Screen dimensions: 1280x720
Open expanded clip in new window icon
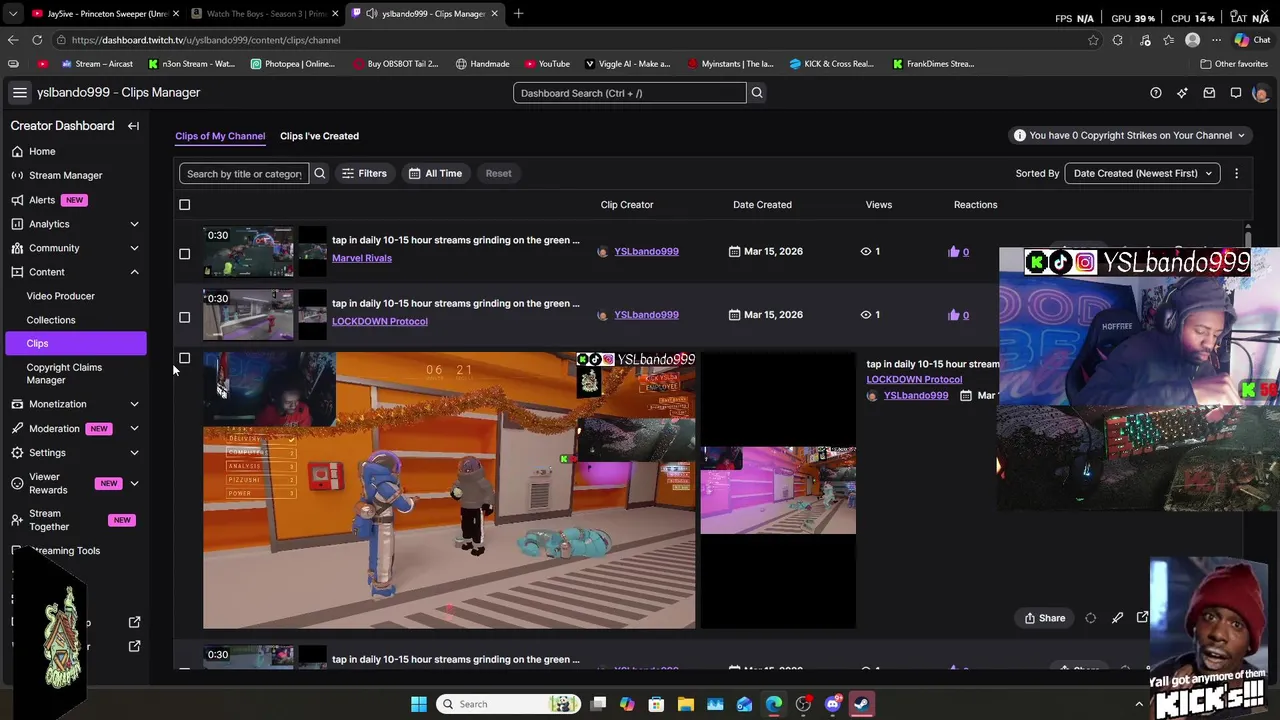tap(1143, 618)
